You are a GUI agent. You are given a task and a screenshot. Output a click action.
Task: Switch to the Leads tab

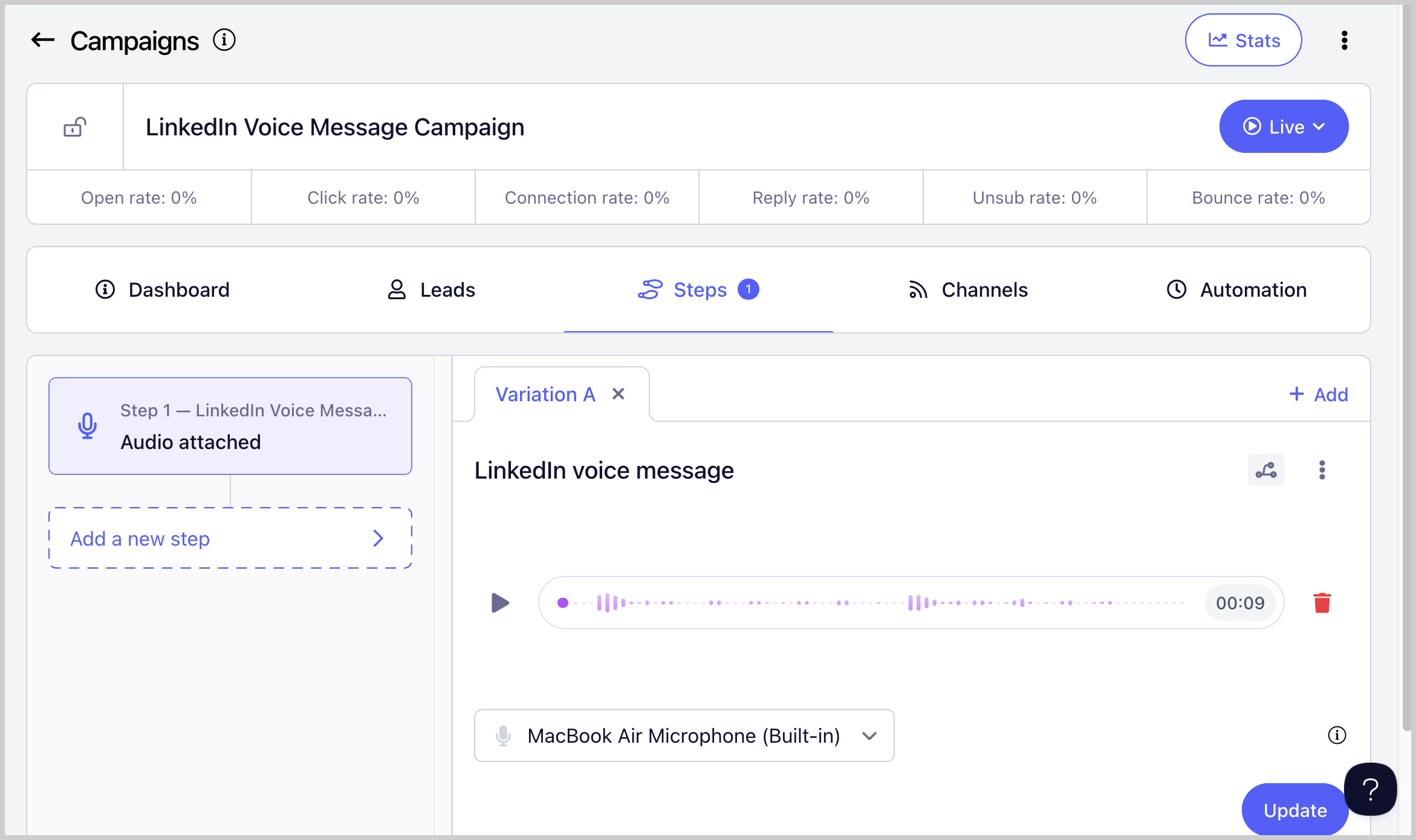tap(430, 290)
